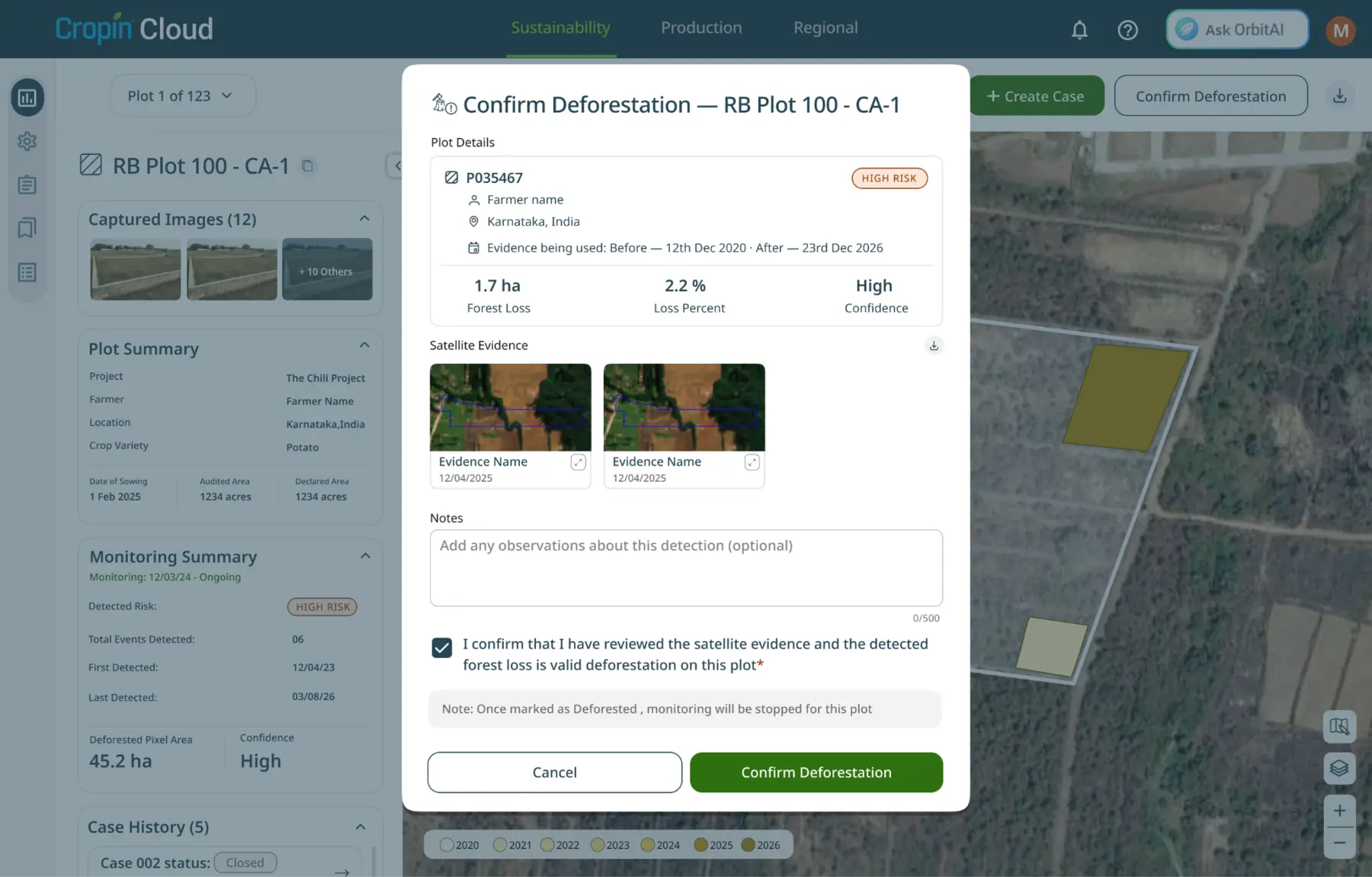Click the 1.7 ha Forest Loss value
1372x877 pixels.
498,286
